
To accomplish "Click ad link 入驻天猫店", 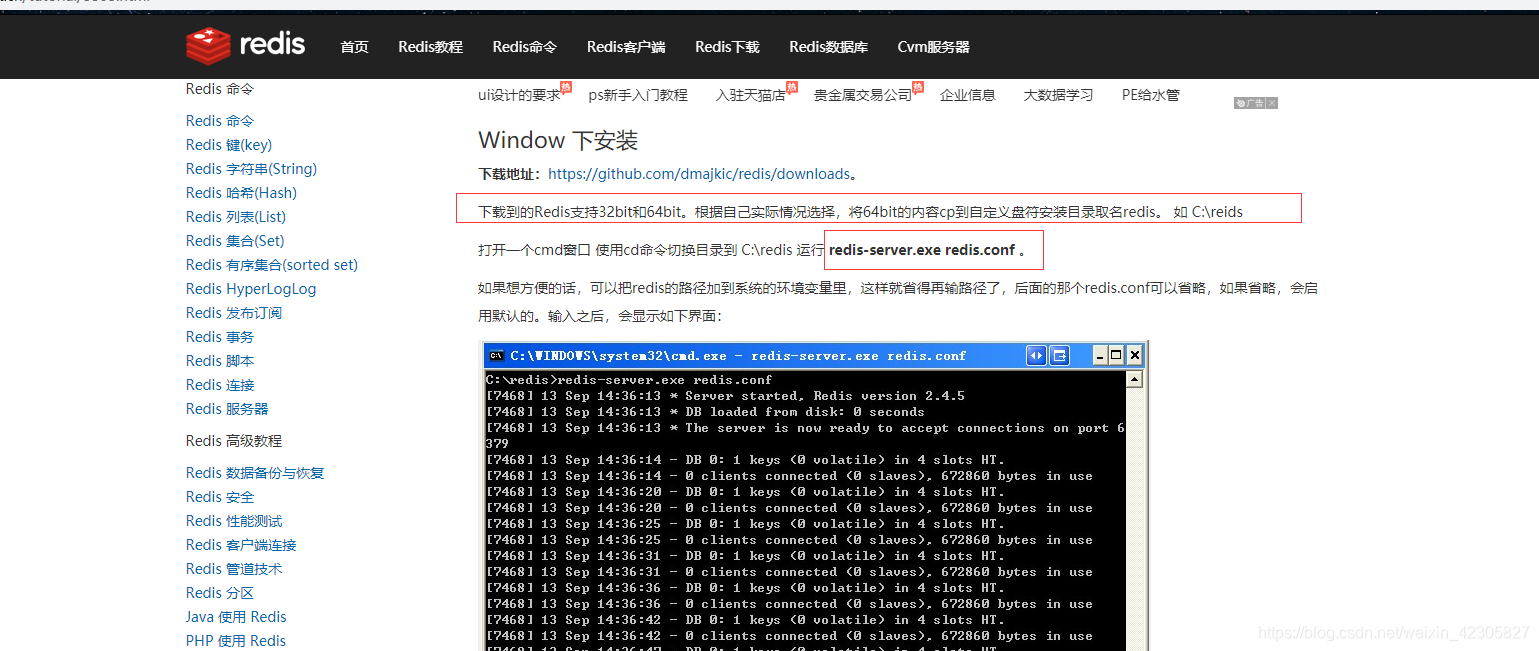I will click(x=751, y=95).
